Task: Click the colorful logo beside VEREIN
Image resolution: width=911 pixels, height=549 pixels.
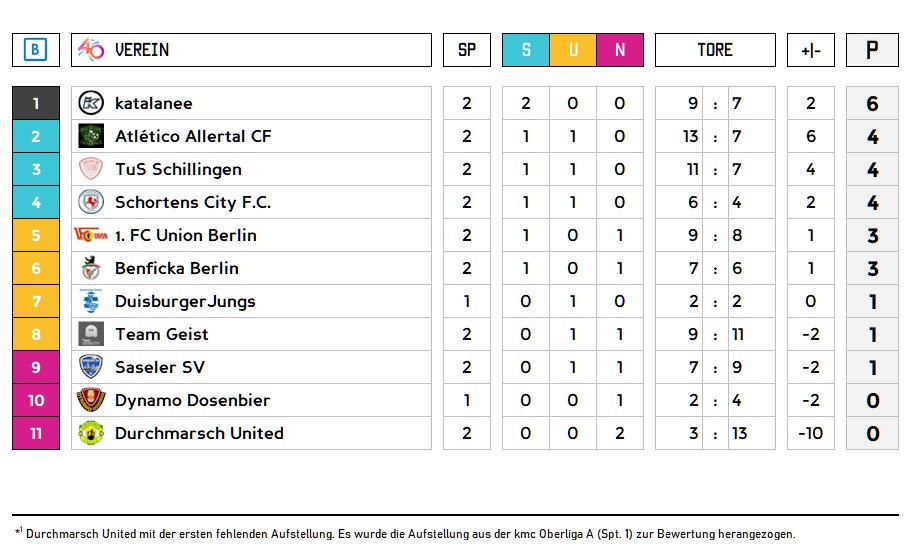Action: (91, 49)
